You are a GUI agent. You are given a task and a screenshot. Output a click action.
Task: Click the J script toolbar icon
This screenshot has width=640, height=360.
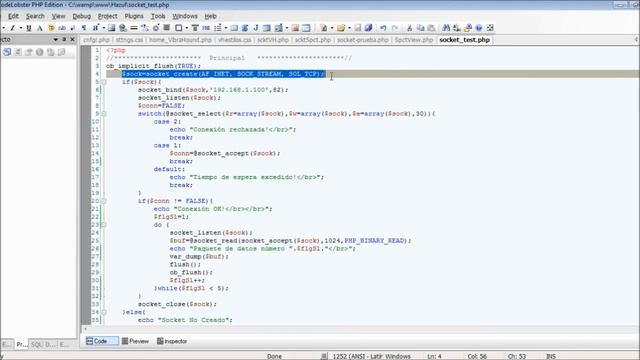tap(256, 28)
